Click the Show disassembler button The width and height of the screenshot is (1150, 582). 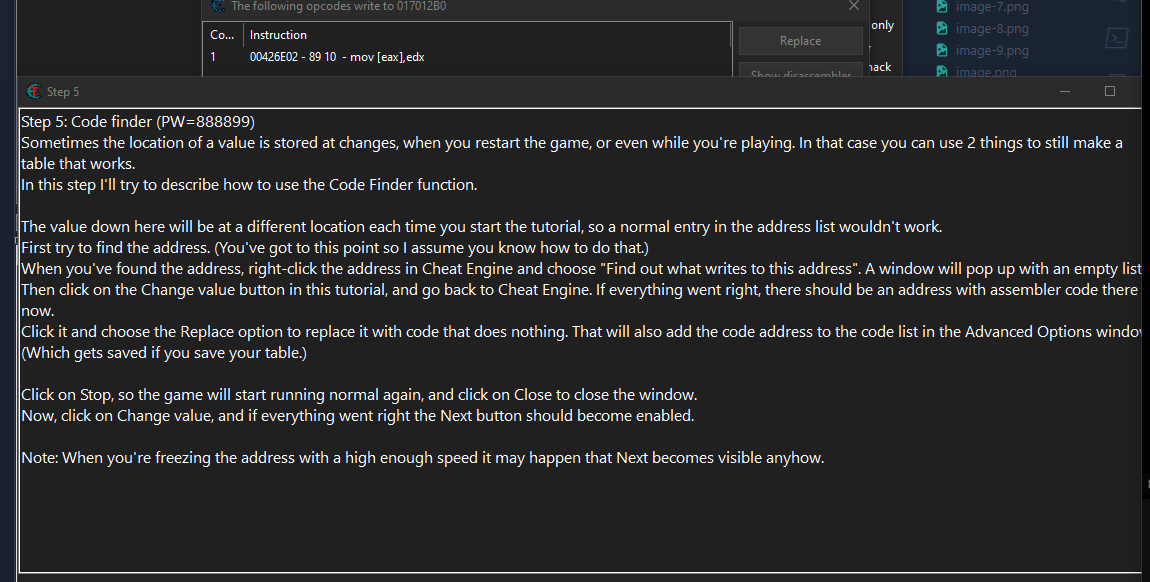pyautogui.click(x=800, y=74)
